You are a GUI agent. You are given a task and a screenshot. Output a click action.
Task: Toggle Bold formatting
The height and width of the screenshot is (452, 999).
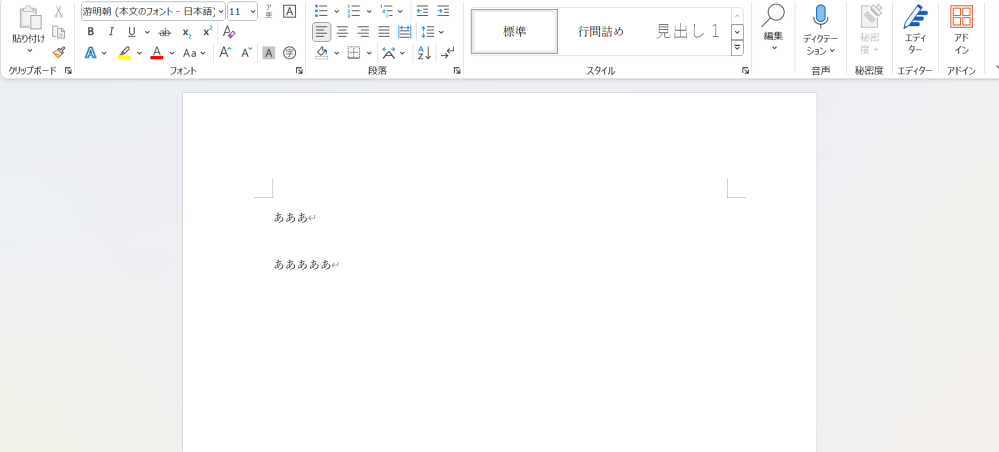pyautogui.click(x=90, y=32)
